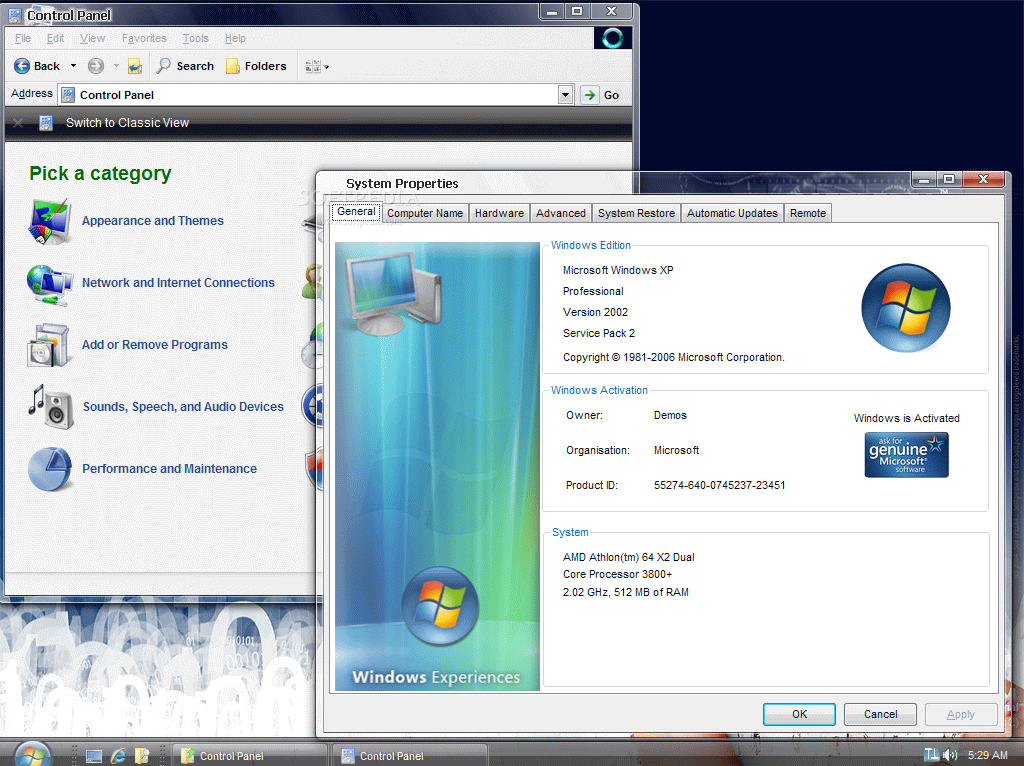Switch to the Hardware tab
This screenshot has height=766, width=1024.
(x=500, y=213)
